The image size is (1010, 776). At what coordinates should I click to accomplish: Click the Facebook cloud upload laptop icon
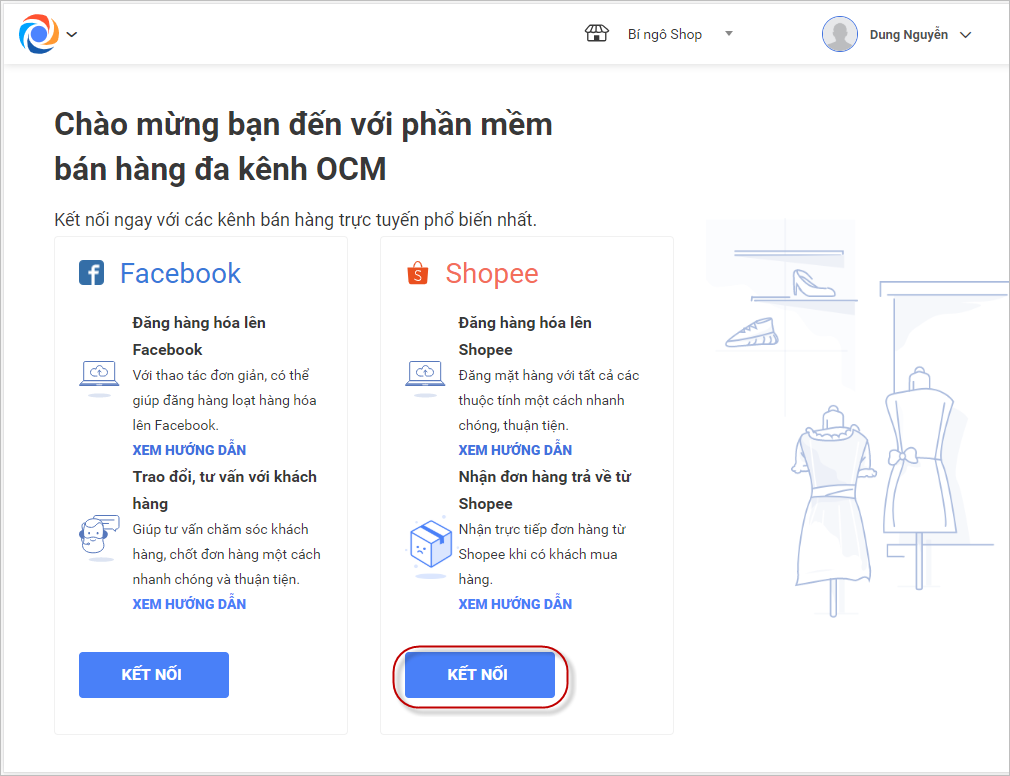98,375
